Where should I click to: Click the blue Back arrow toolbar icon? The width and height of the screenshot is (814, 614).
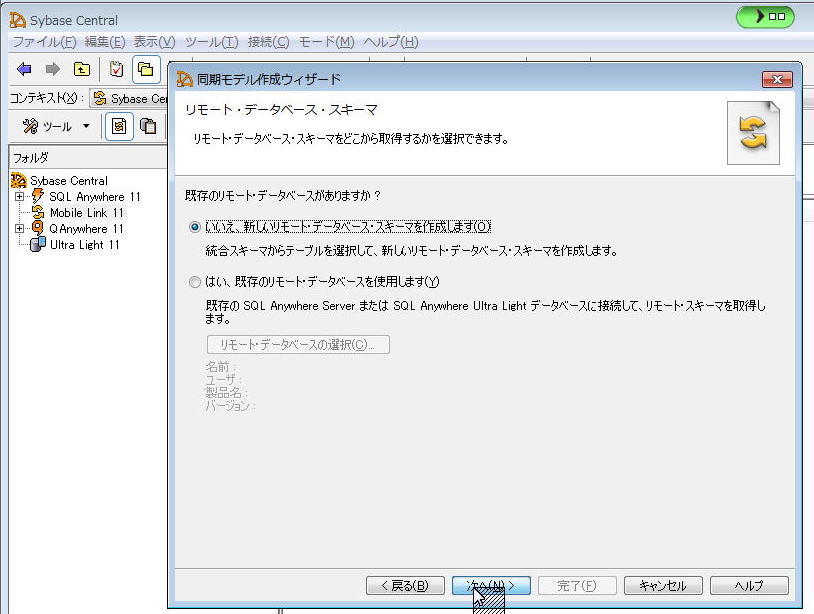pyautogui.click(x=24, y=69)
